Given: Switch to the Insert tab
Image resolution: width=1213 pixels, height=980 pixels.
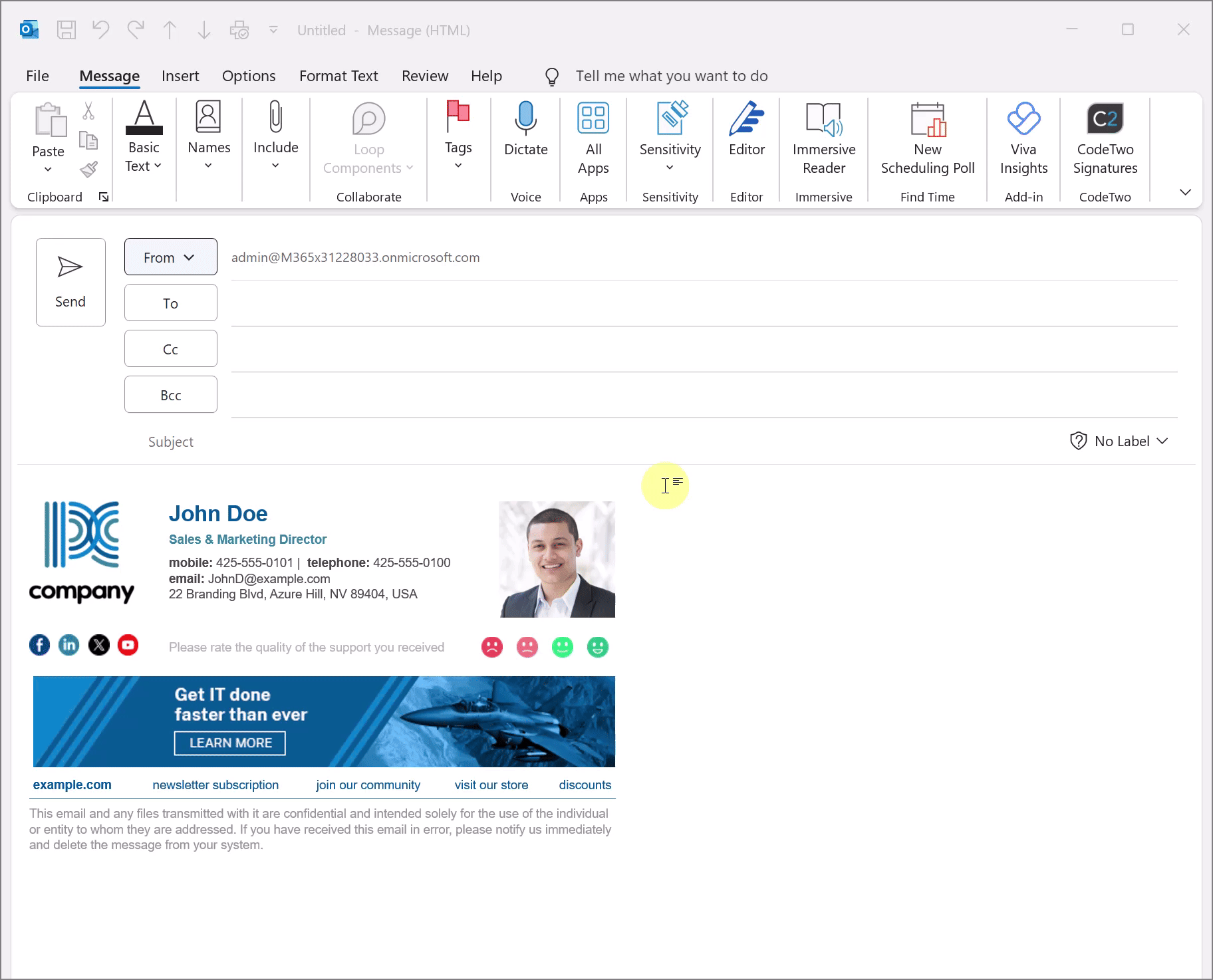Looking at the screenshot, I should click(x=180, y=76).
